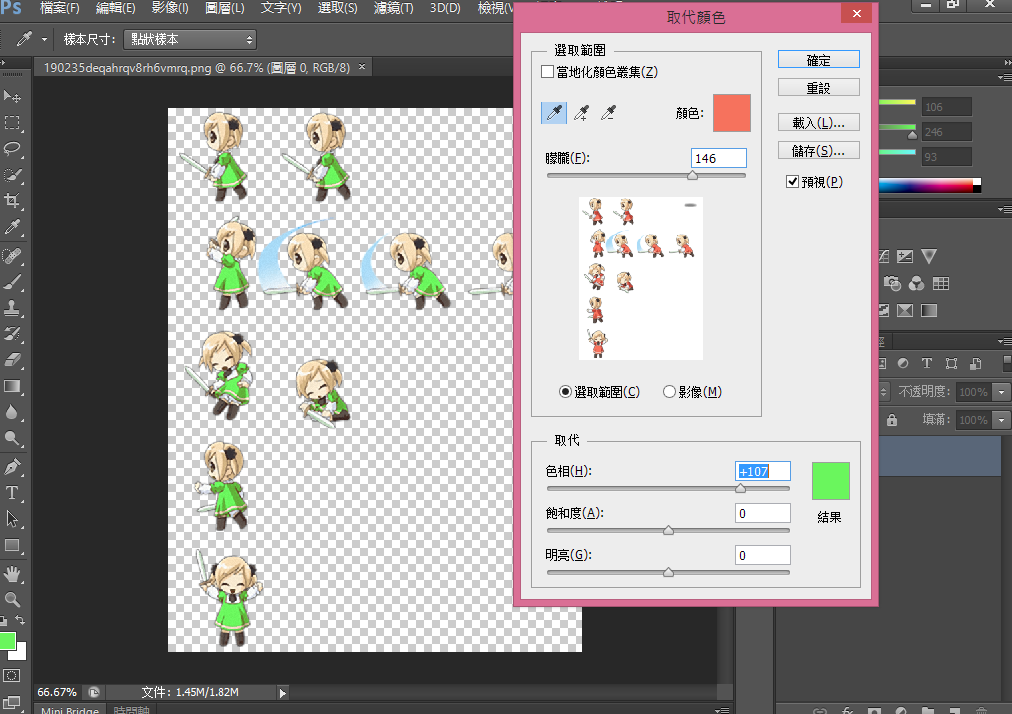
Task: Toggle Quick Mask mode
Action: 12,676
